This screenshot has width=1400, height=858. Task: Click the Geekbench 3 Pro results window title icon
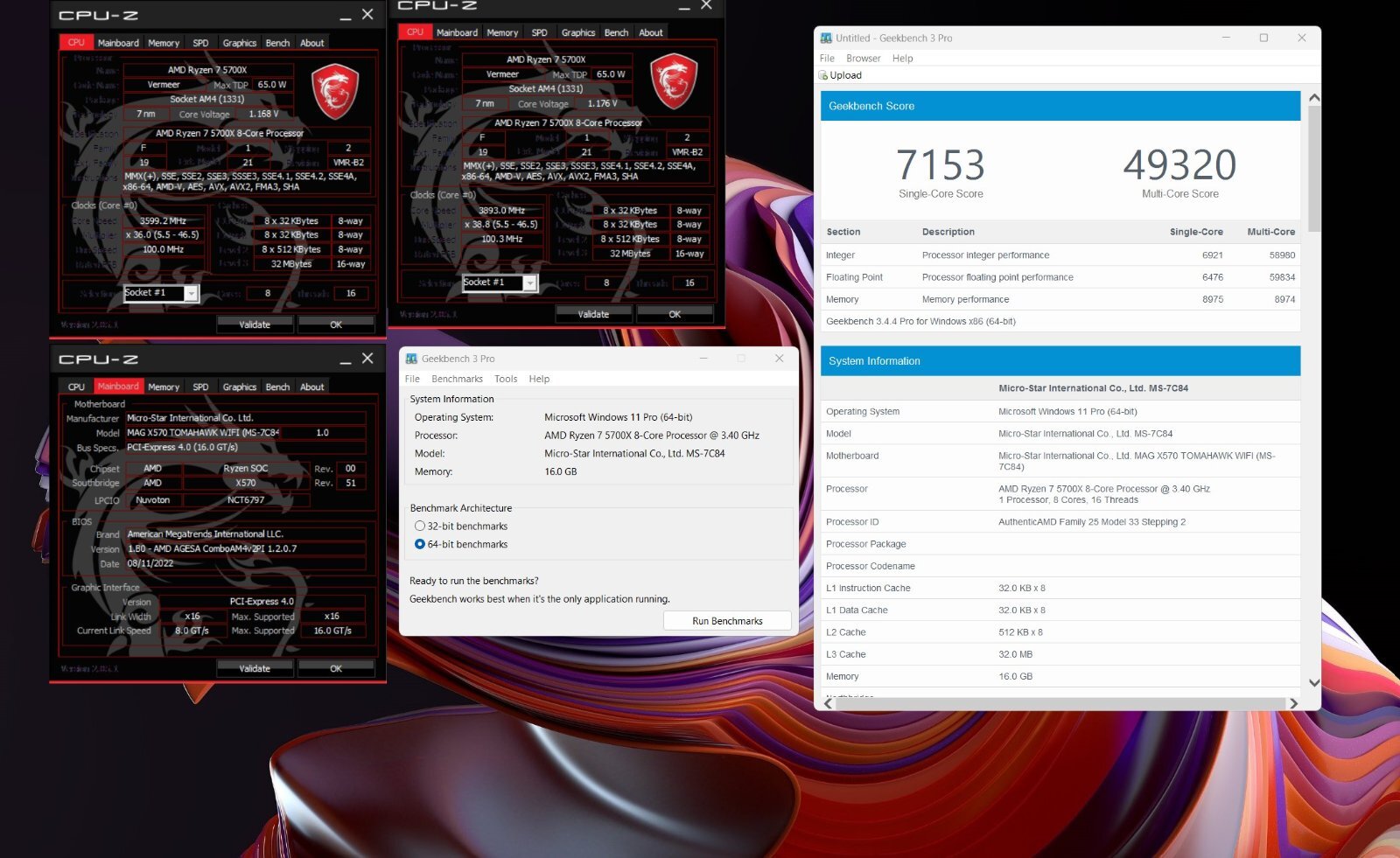tap(826, 38)
